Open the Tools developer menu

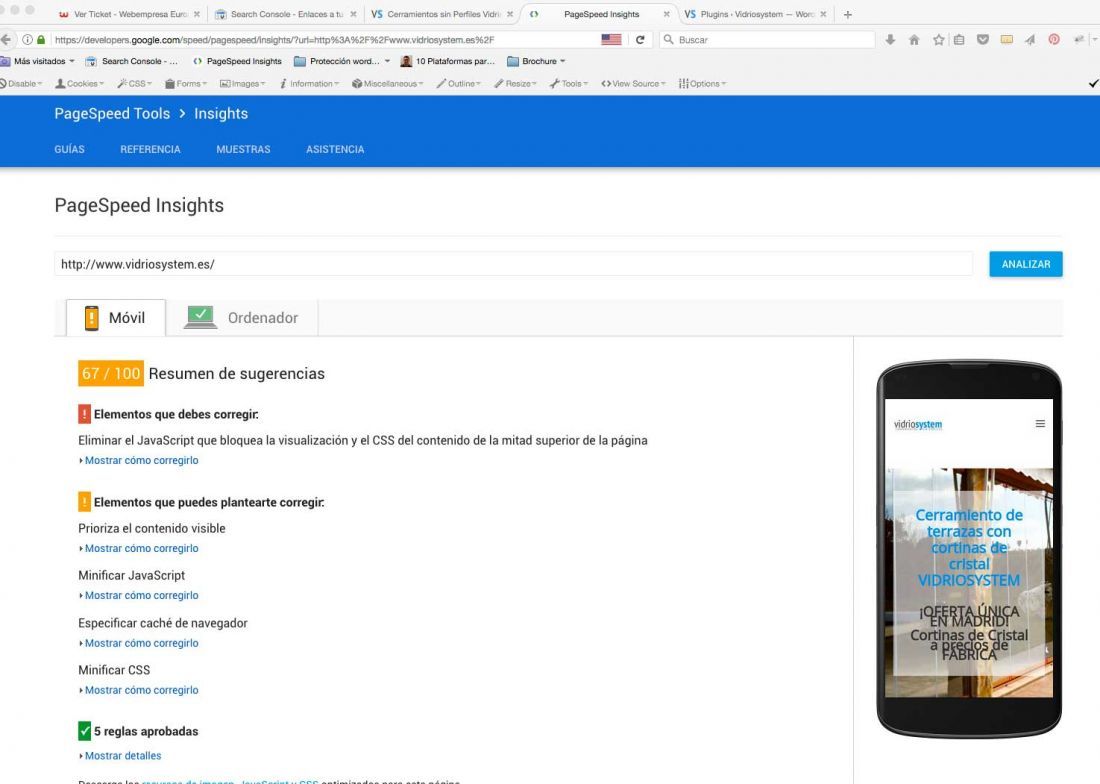(569, 83)
